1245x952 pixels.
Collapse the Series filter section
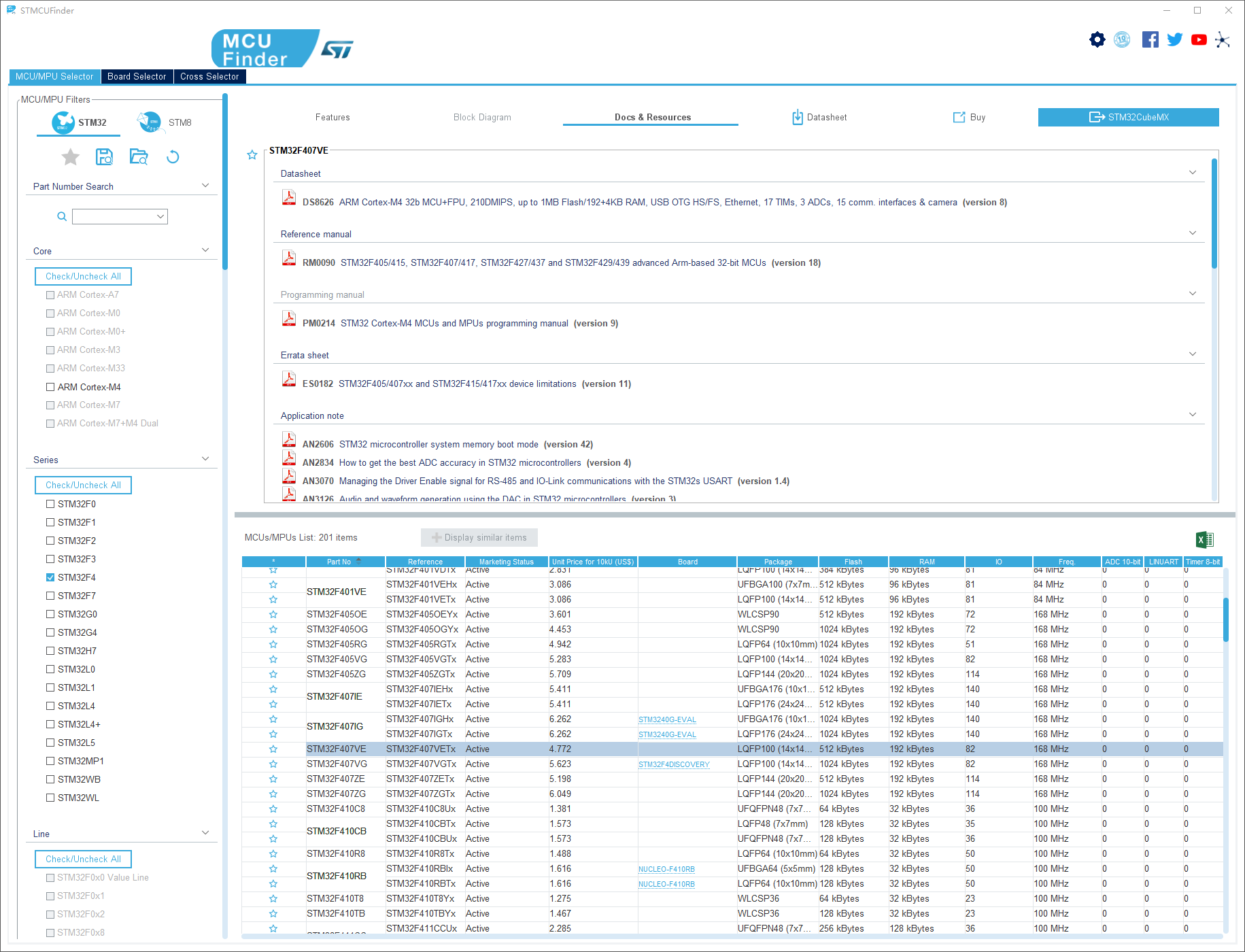(x=205, y=459)
